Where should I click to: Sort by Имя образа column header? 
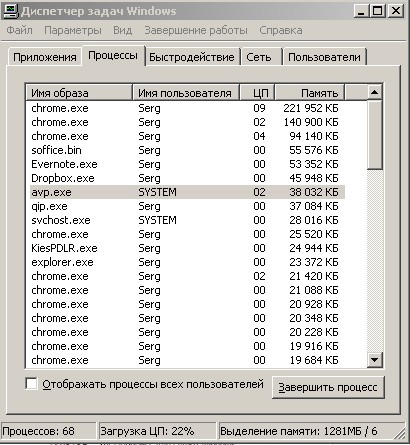coord(79,93)
